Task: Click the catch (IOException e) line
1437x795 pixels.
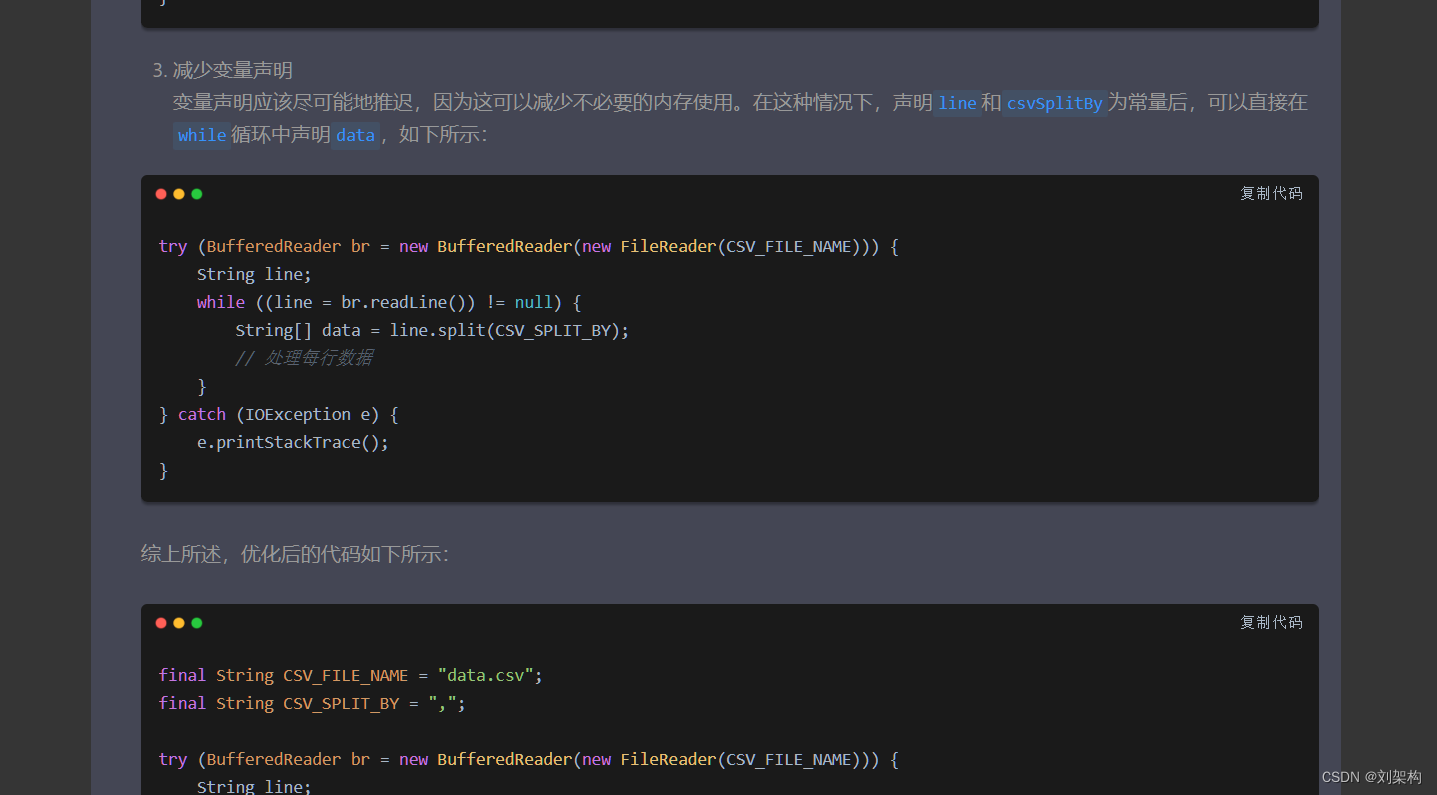Action: (x=288, y=414)
